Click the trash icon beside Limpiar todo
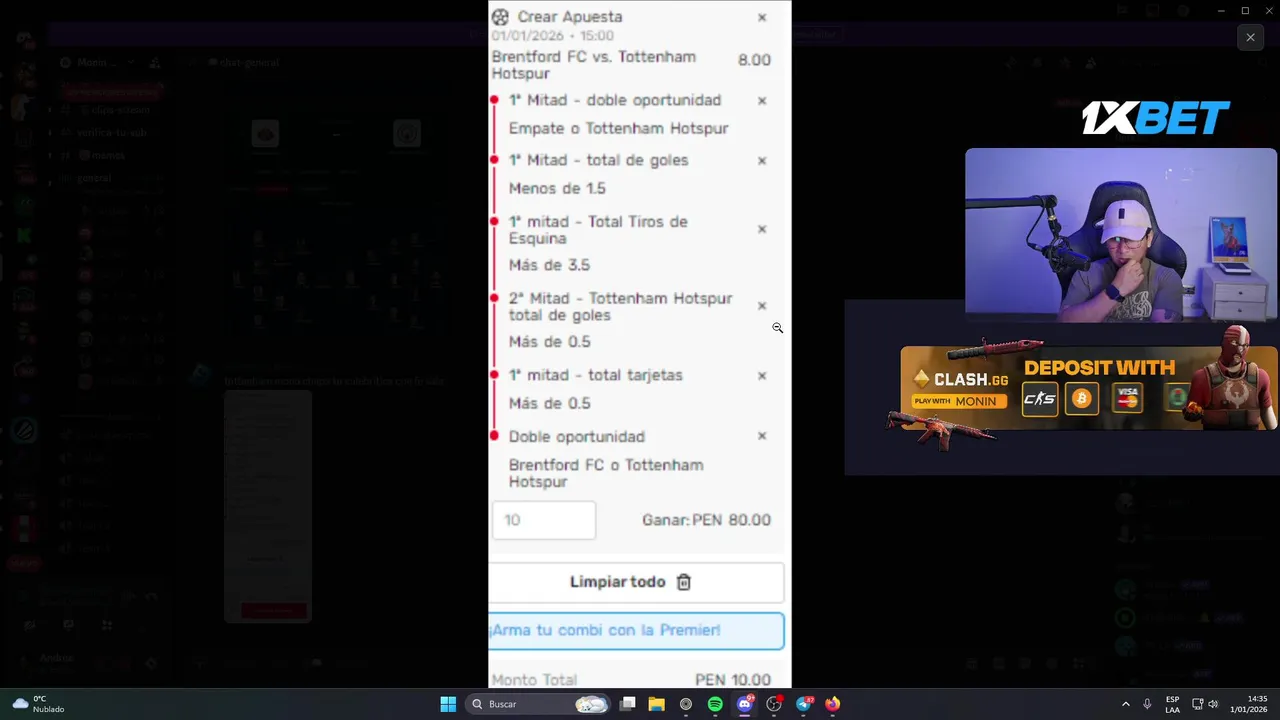The image size is (1280, 720). click(684, 582)
